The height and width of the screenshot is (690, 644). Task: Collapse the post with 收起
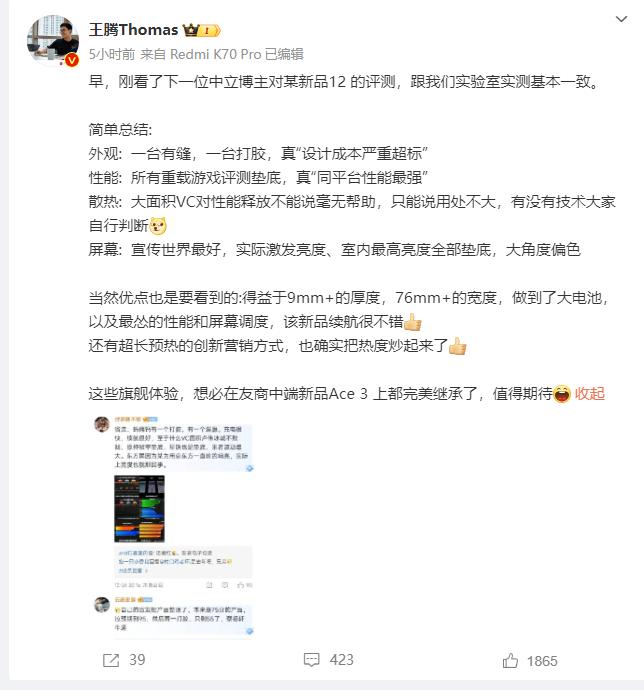click(x=590, y=393)
